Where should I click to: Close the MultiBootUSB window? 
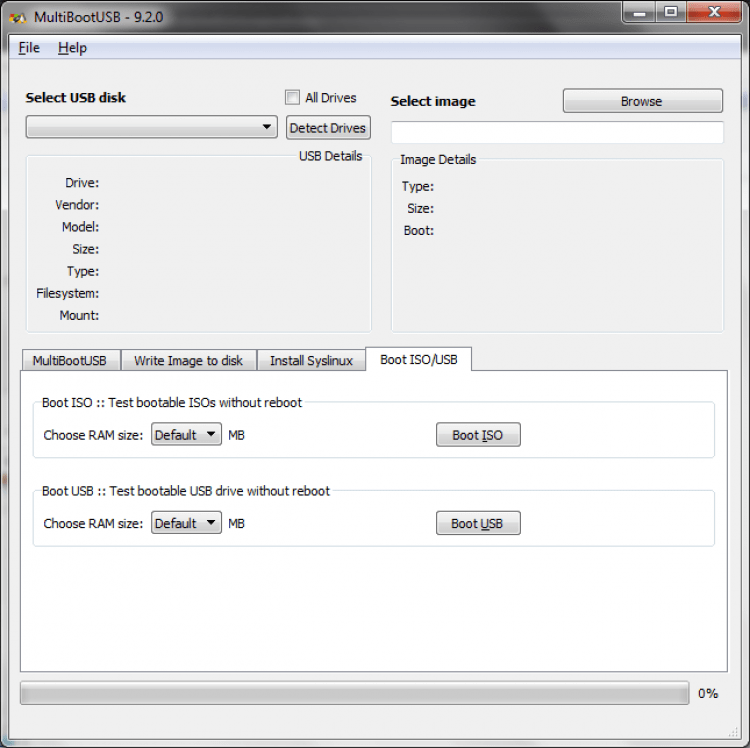click(714, 12)
